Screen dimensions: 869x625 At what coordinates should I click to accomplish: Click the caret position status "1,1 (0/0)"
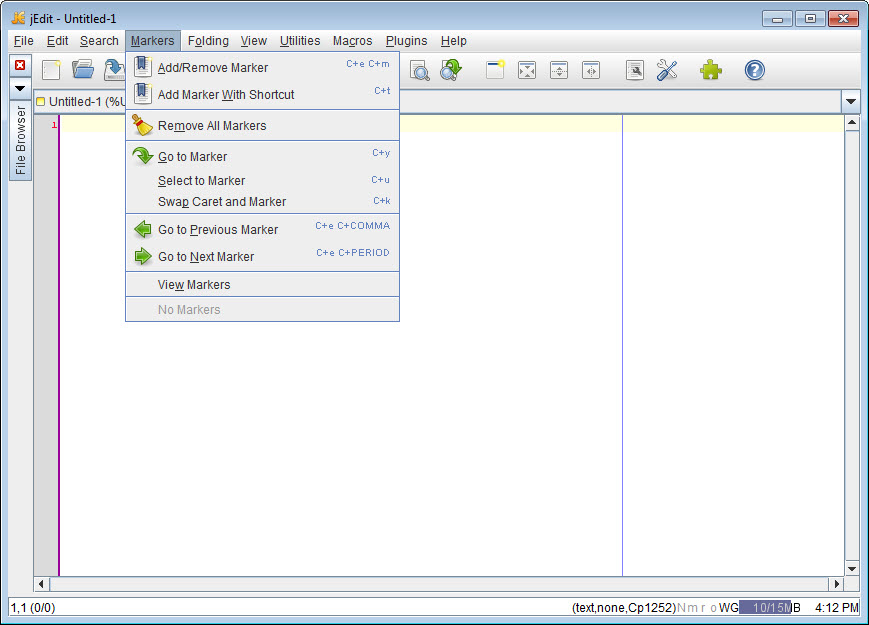coord(33,608)
